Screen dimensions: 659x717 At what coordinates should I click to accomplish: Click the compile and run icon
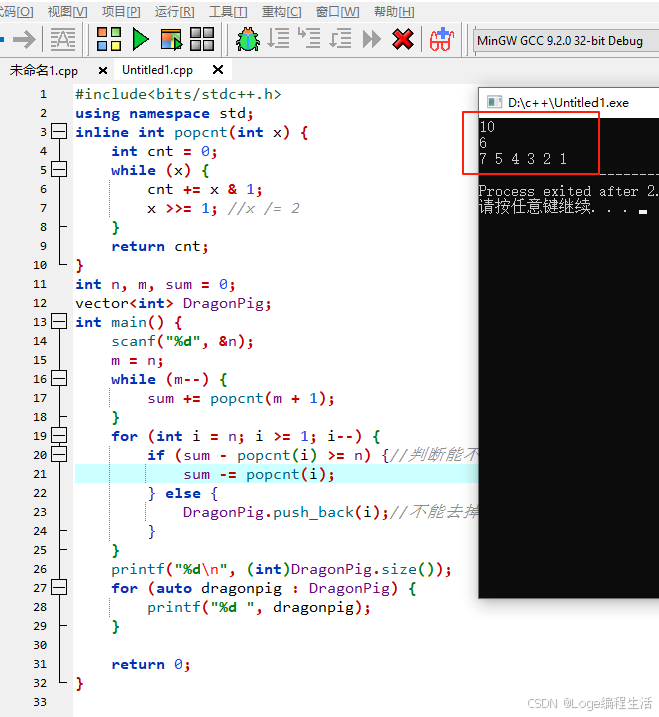coord(171,39)
